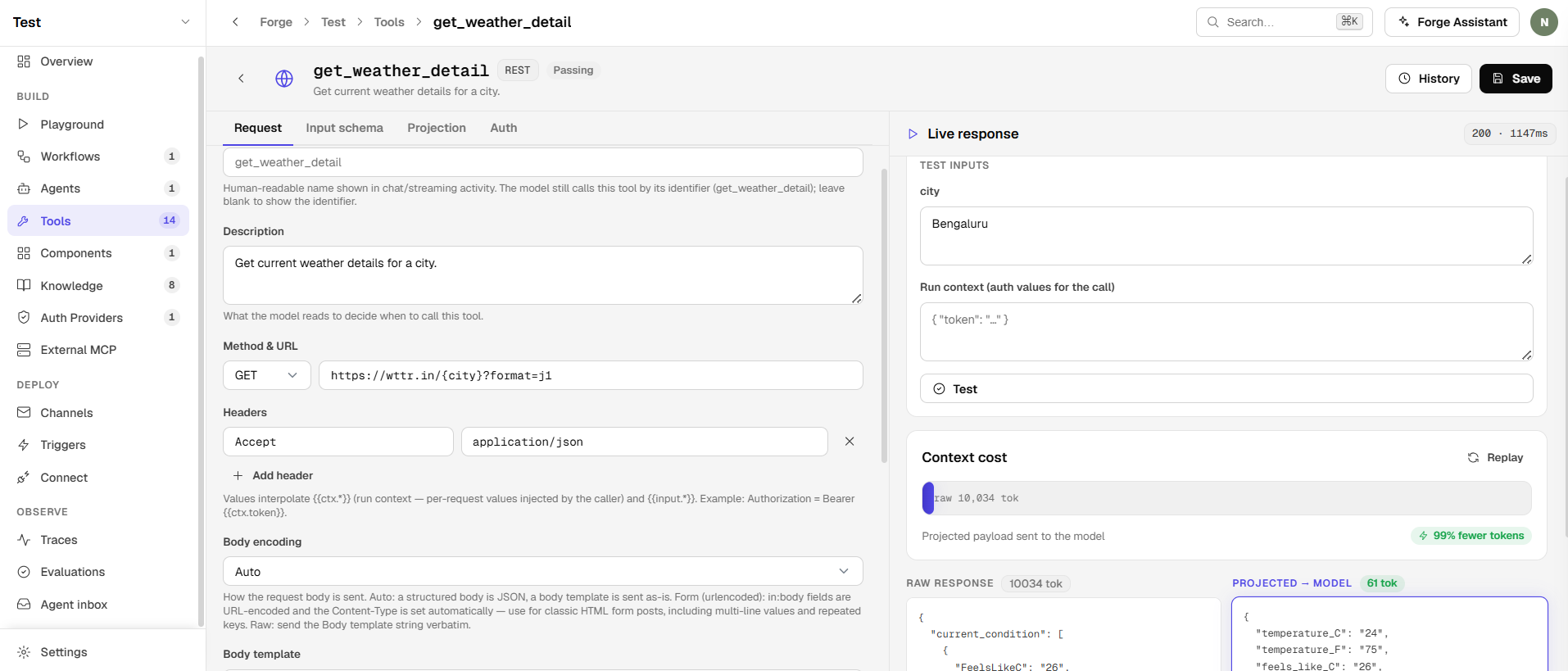1568x671 pixels.
Task: Click the URL field with wttr.in address
Action: coord(591,375)
